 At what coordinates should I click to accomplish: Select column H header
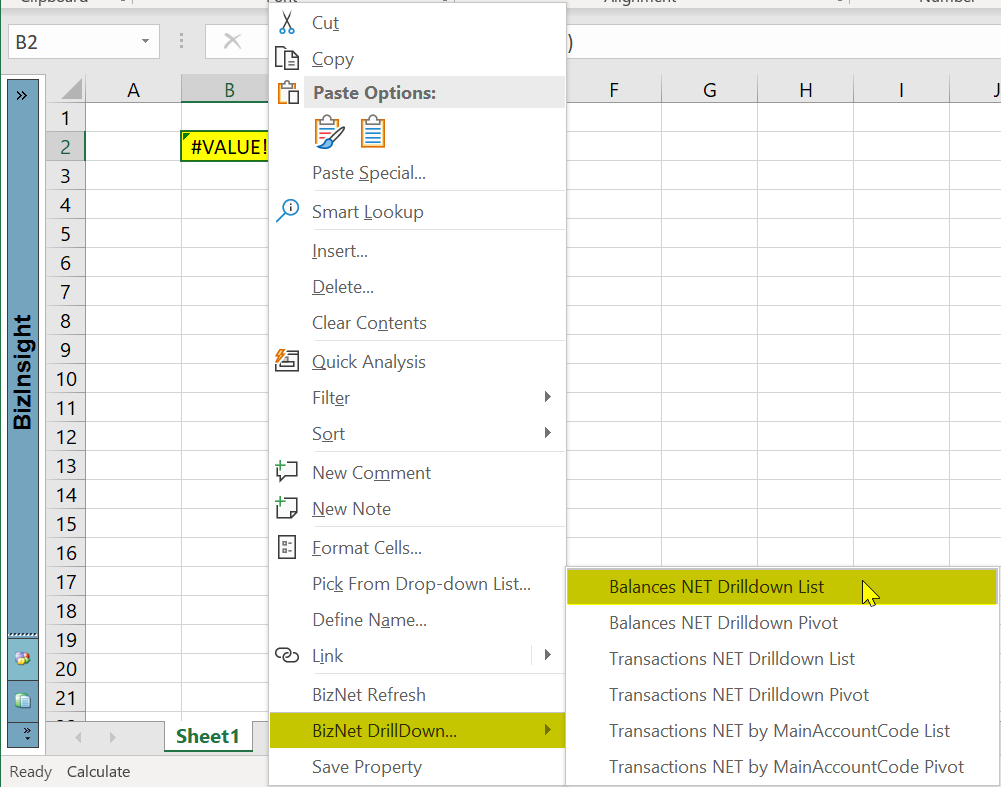[806, 89]
